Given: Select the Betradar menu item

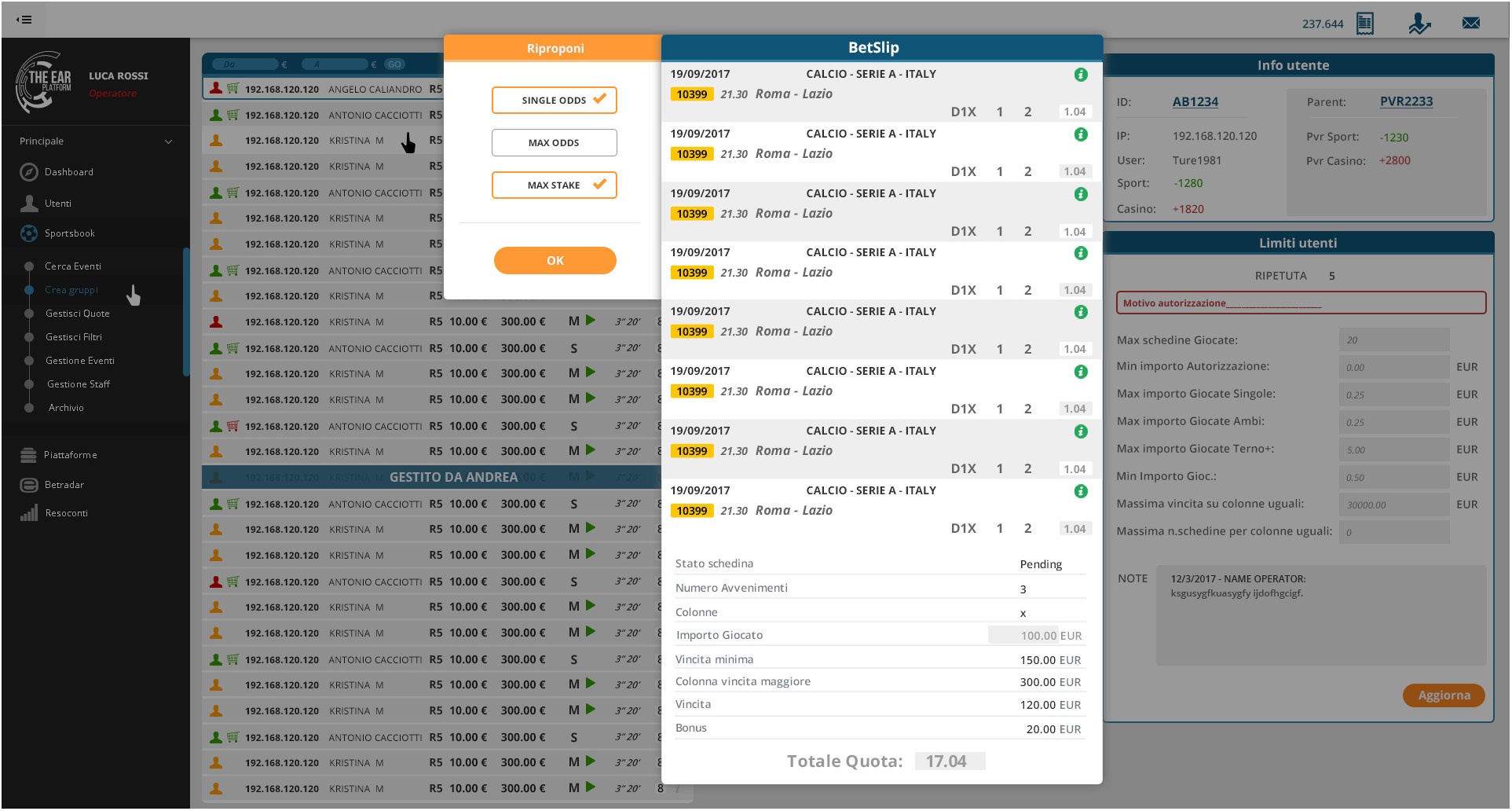Looking at the screenshot, I should click(x=64, y=485).
